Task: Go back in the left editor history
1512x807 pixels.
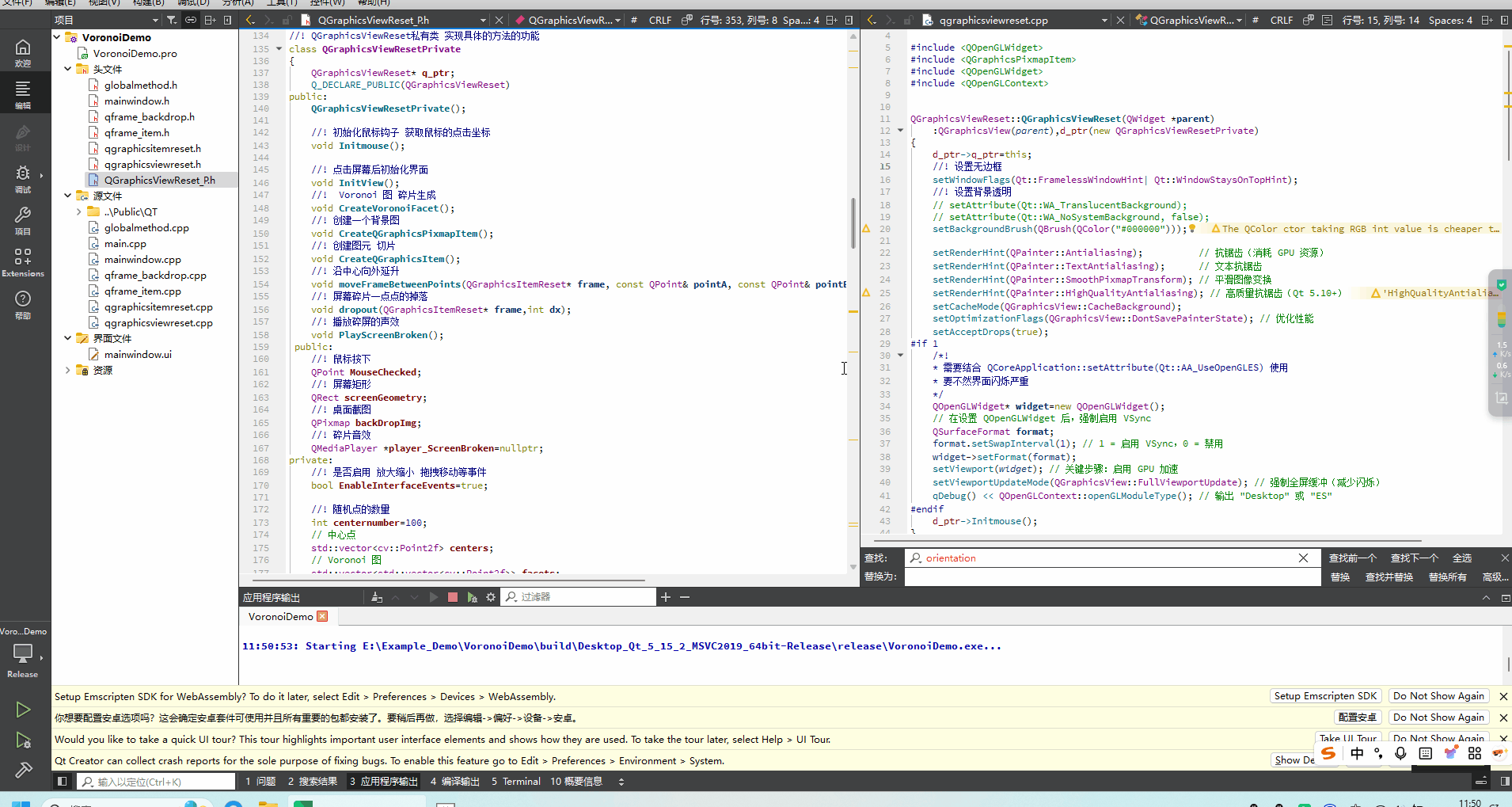Action: coord(250,20)
